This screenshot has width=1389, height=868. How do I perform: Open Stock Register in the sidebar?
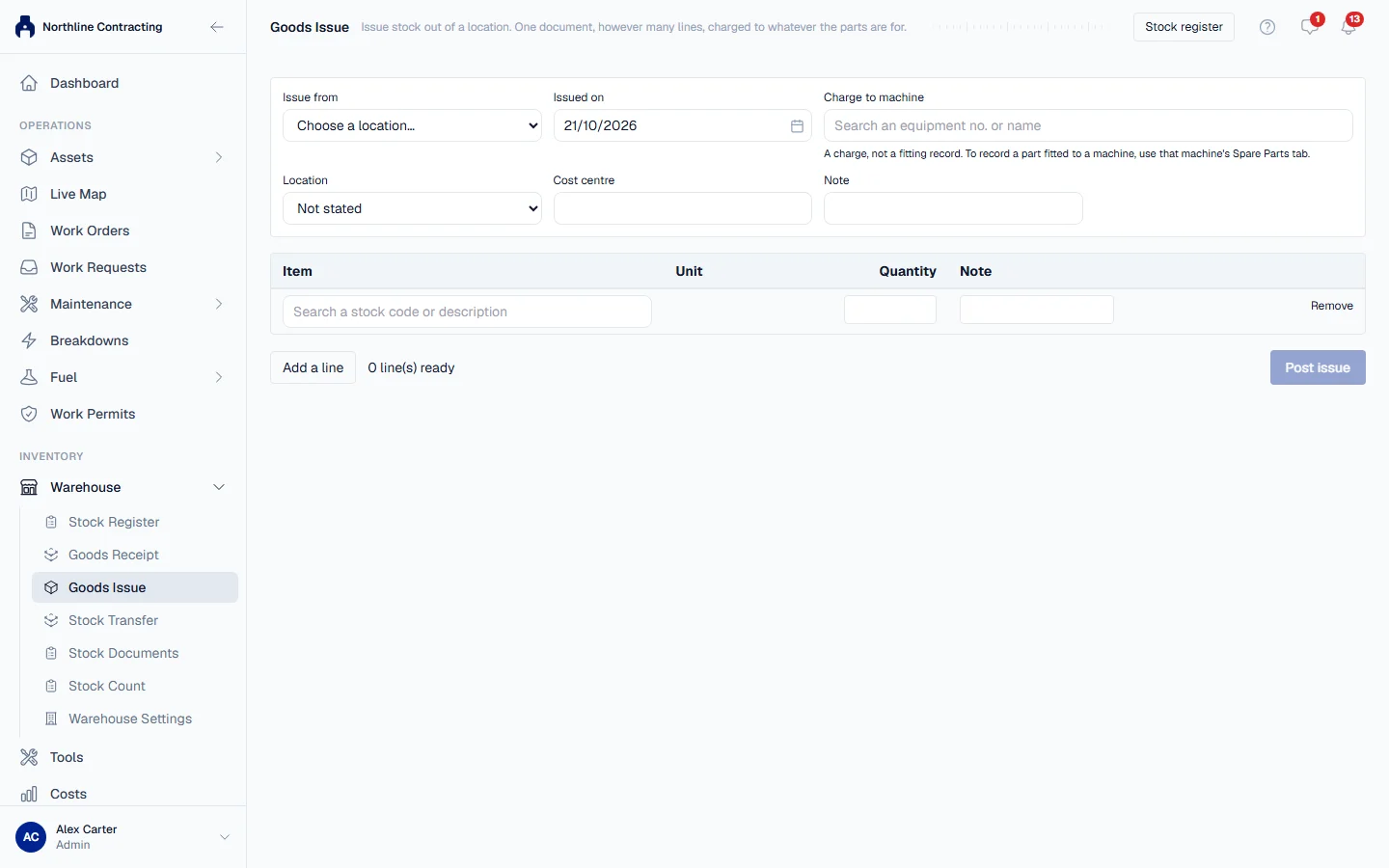pos(135,522)
